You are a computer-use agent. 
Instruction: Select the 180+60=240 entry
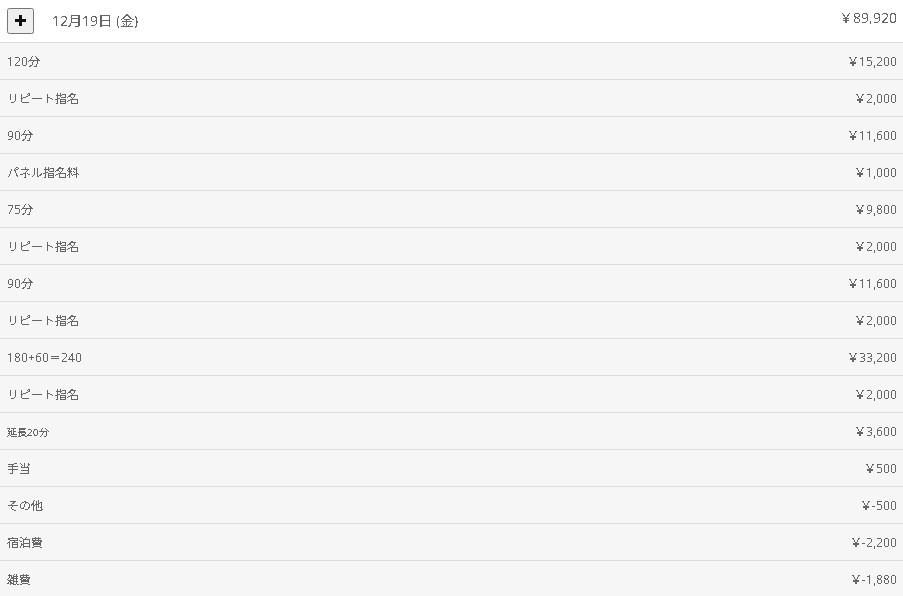[x=44, y=358]
